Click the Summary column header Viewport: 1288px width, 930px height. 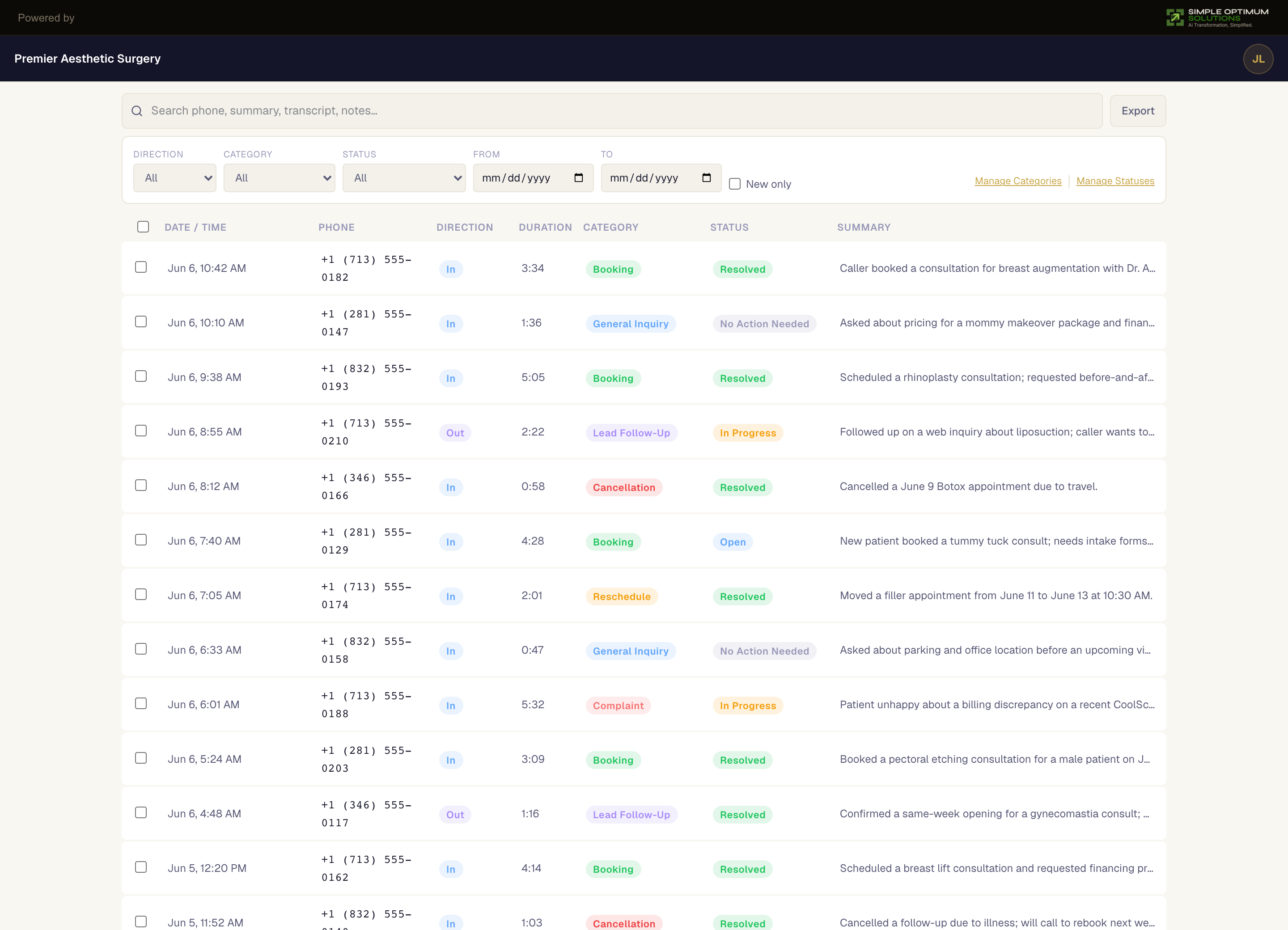click(x=863, y=227)
